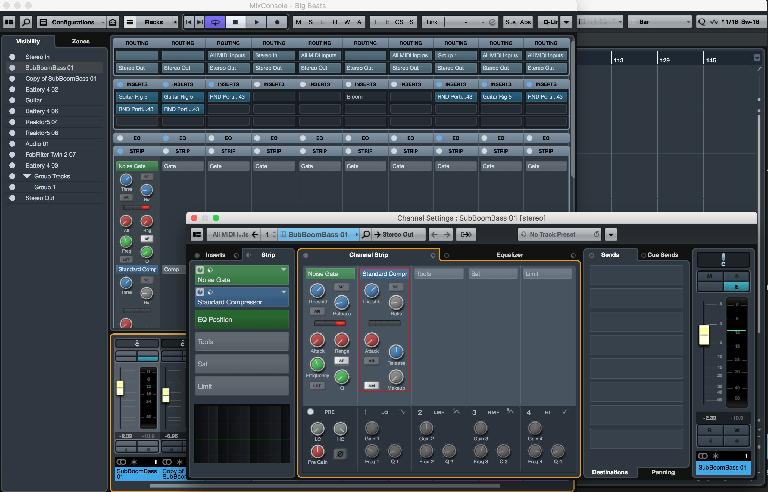Screen dimensions: 768x492
Task: Collapse the Group Tracks folder
Action: click(x=27, y=176)
